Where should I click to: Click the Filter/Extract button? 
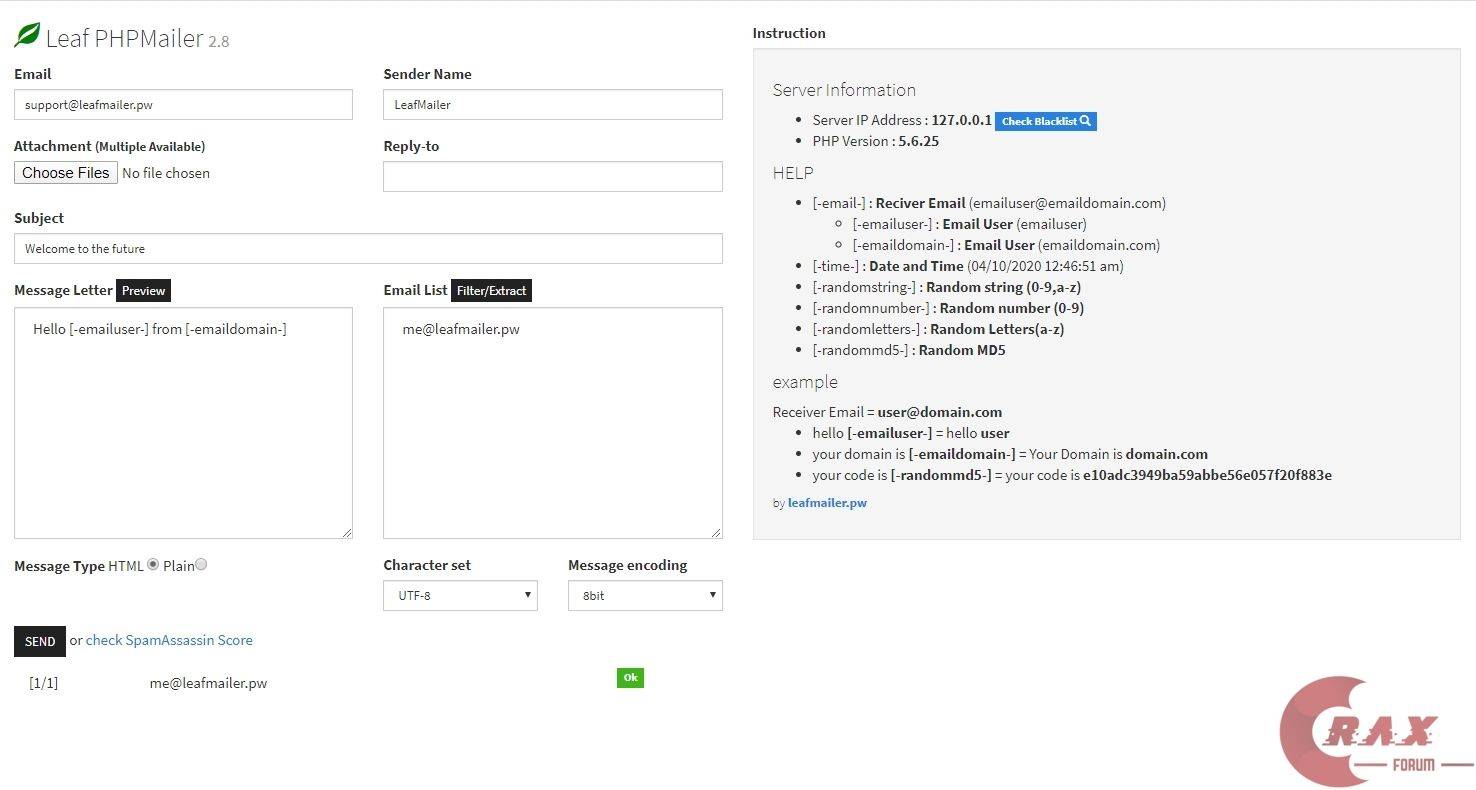(x=491, y=291)
